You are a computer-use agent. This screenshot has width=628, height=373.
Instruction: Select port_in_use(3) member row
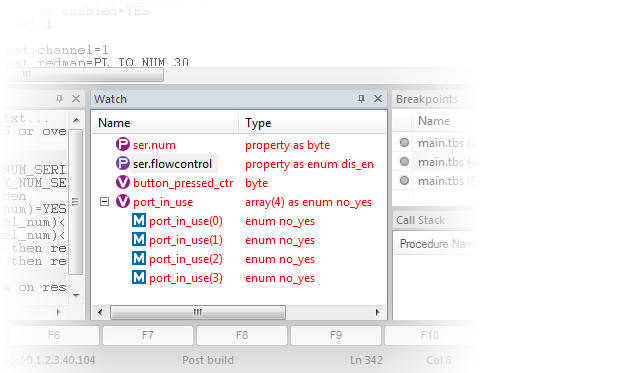[x=186, y=278]
